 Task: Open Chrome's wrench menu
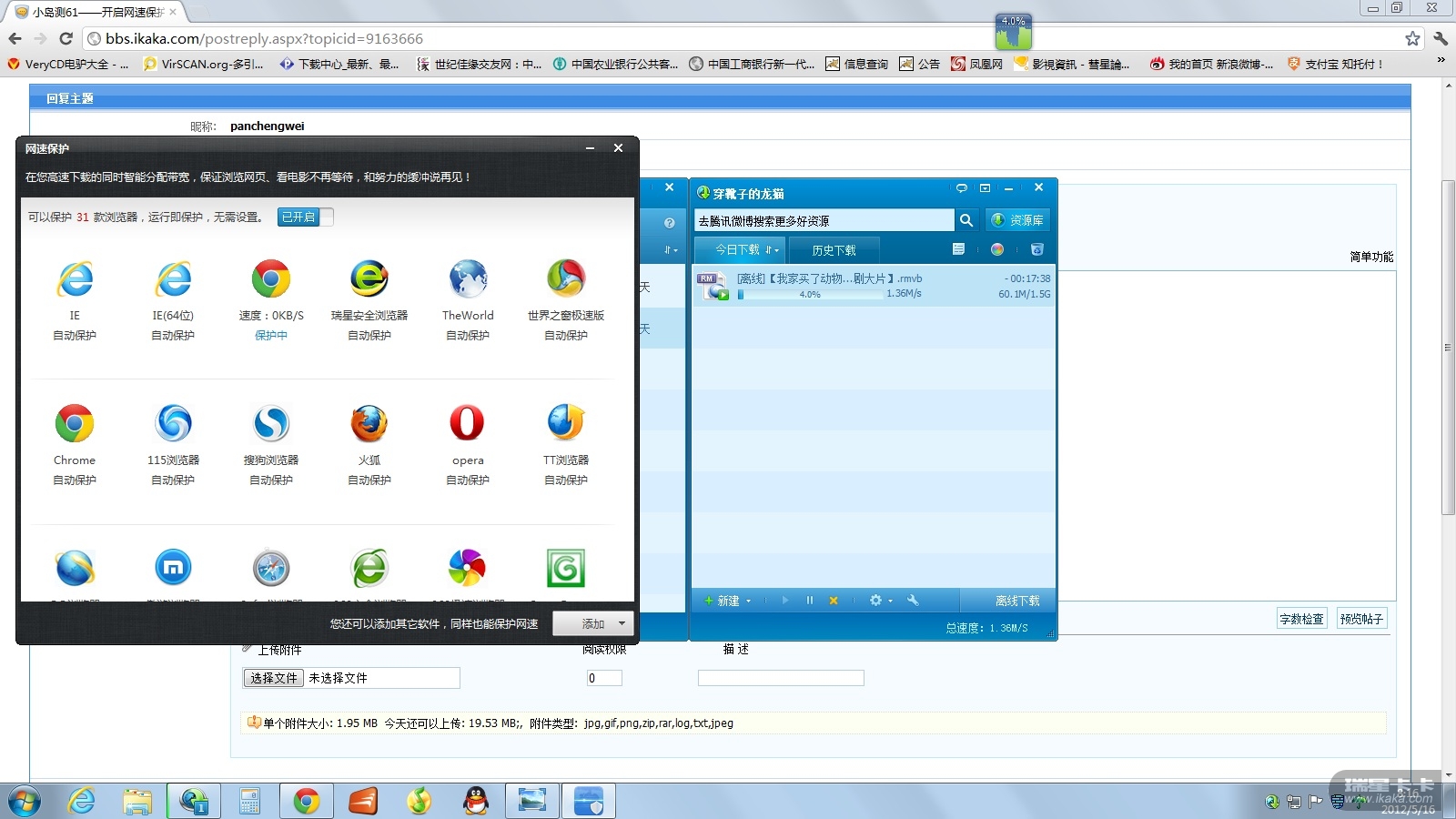coord(1441,38)
